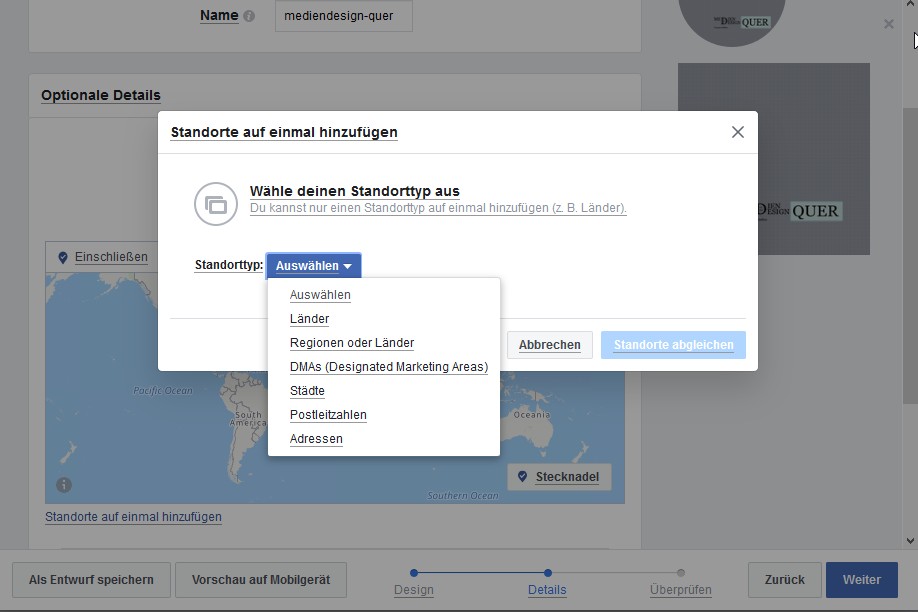Open Vorschau auf Mobilgerät preview
This screenshot has height=612, width=918.
tap(260, 579)
